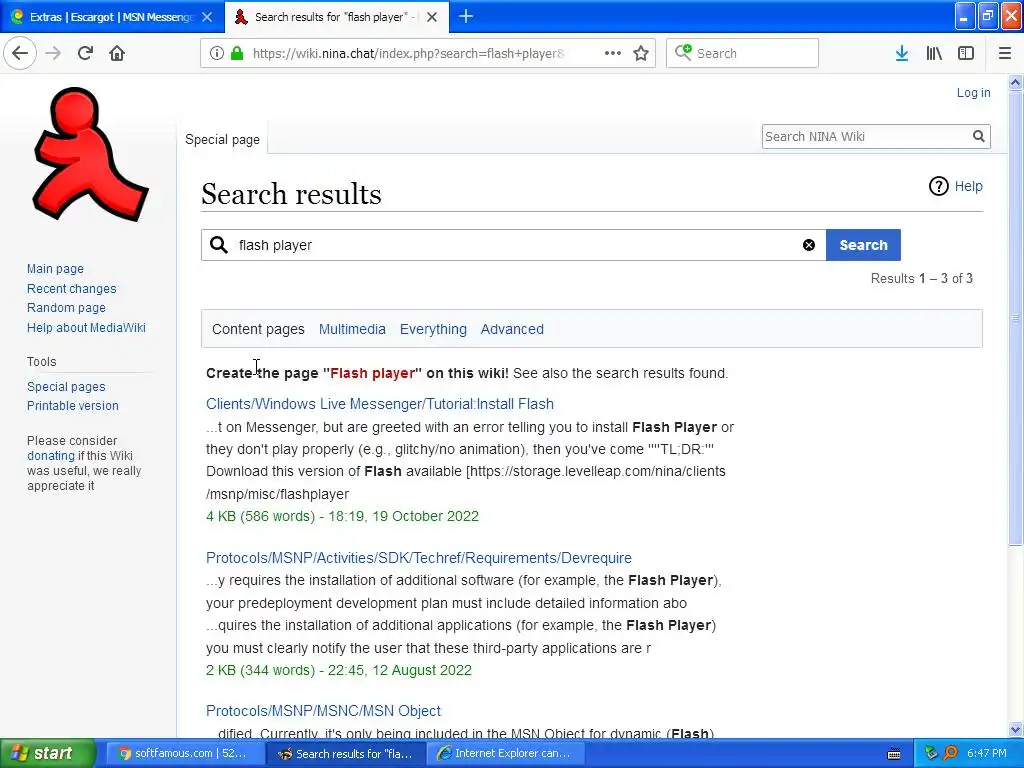Click the page scrollbar up arrow
The width and height of the screenshot is (1024, 768).
click(x=1015, y=82)
